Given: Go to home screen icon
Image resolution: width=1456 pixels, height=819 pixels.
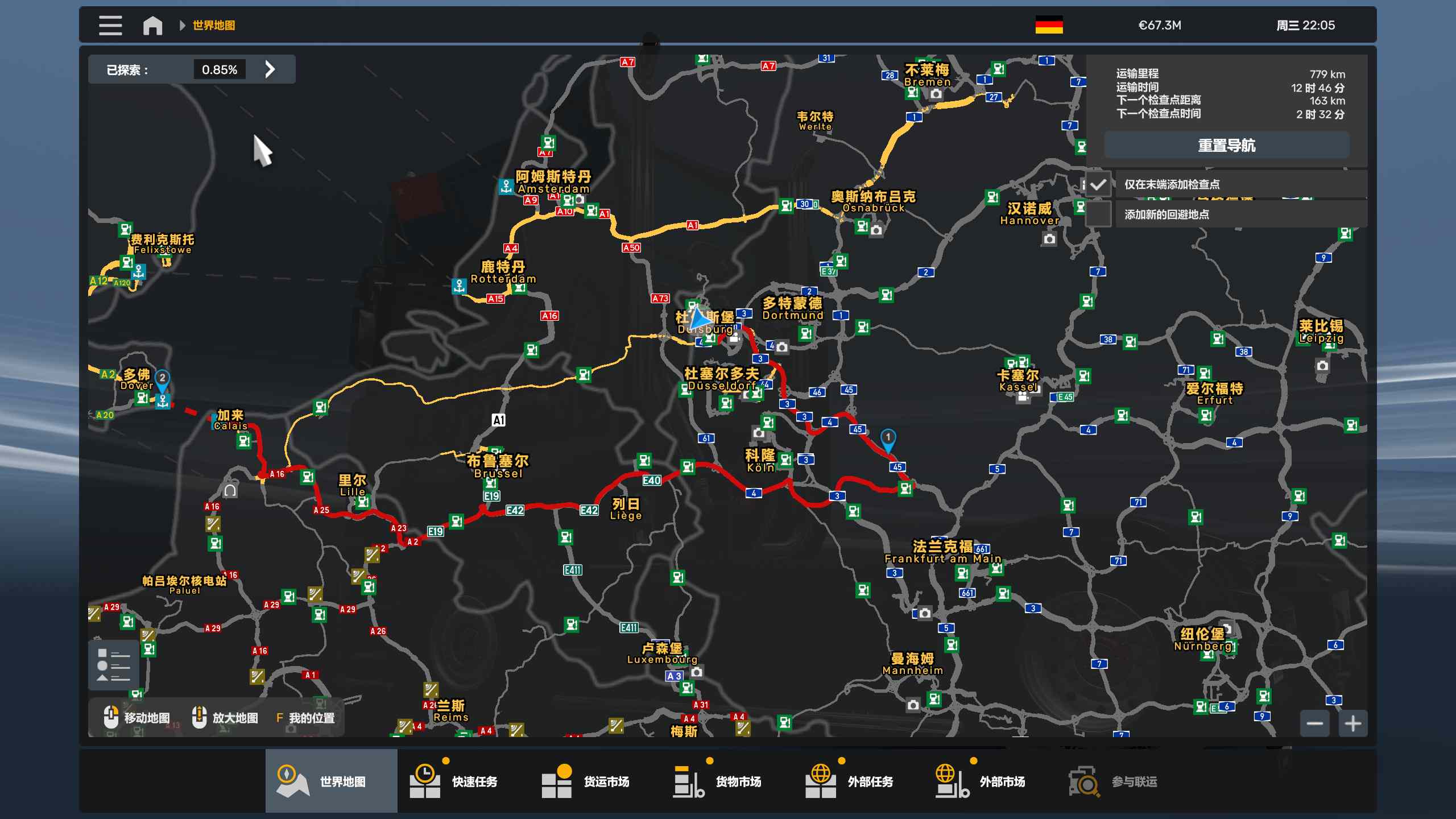Looking at the screenshot, I should point(152,26).
